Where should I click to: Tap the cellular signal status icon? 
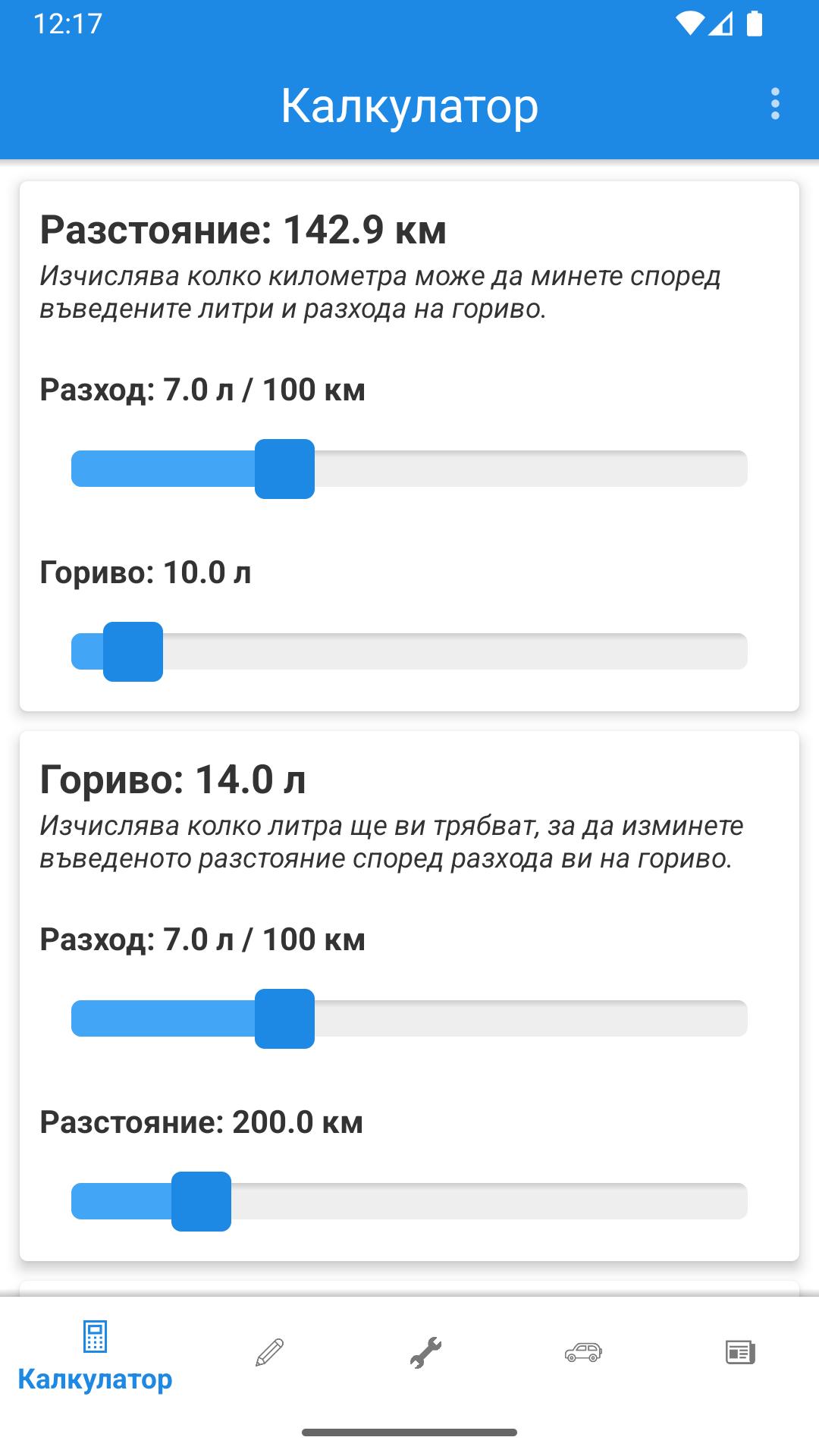[721, 24]
